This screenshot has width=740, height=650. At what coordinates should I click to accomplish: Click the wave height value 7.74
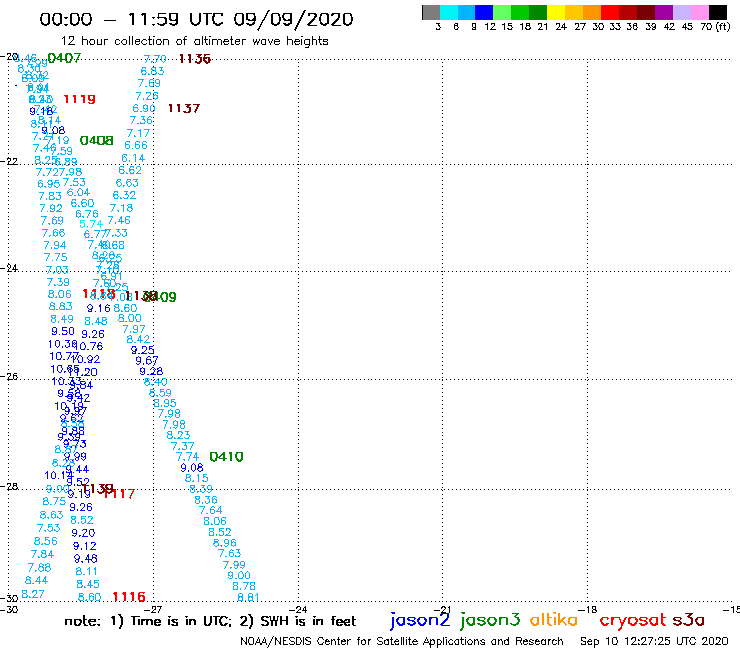click(x=187, y=457)
